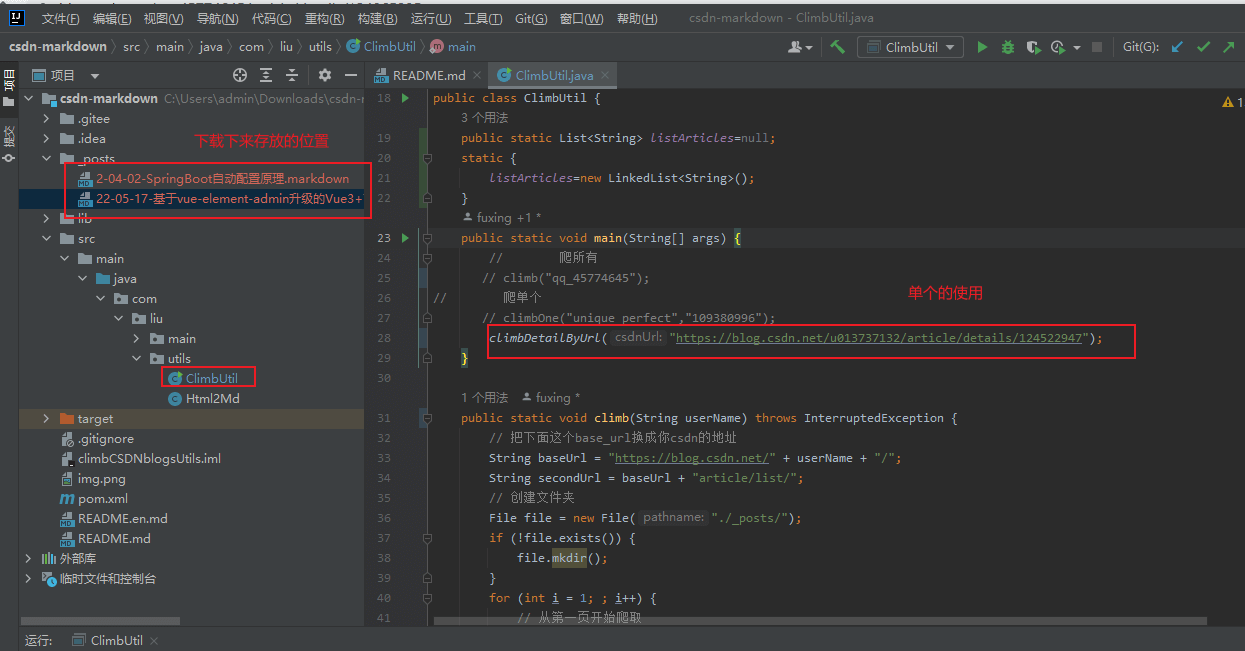Build the project with the hammer icon
1245x651 pixels.
click(x=838, y=47)
